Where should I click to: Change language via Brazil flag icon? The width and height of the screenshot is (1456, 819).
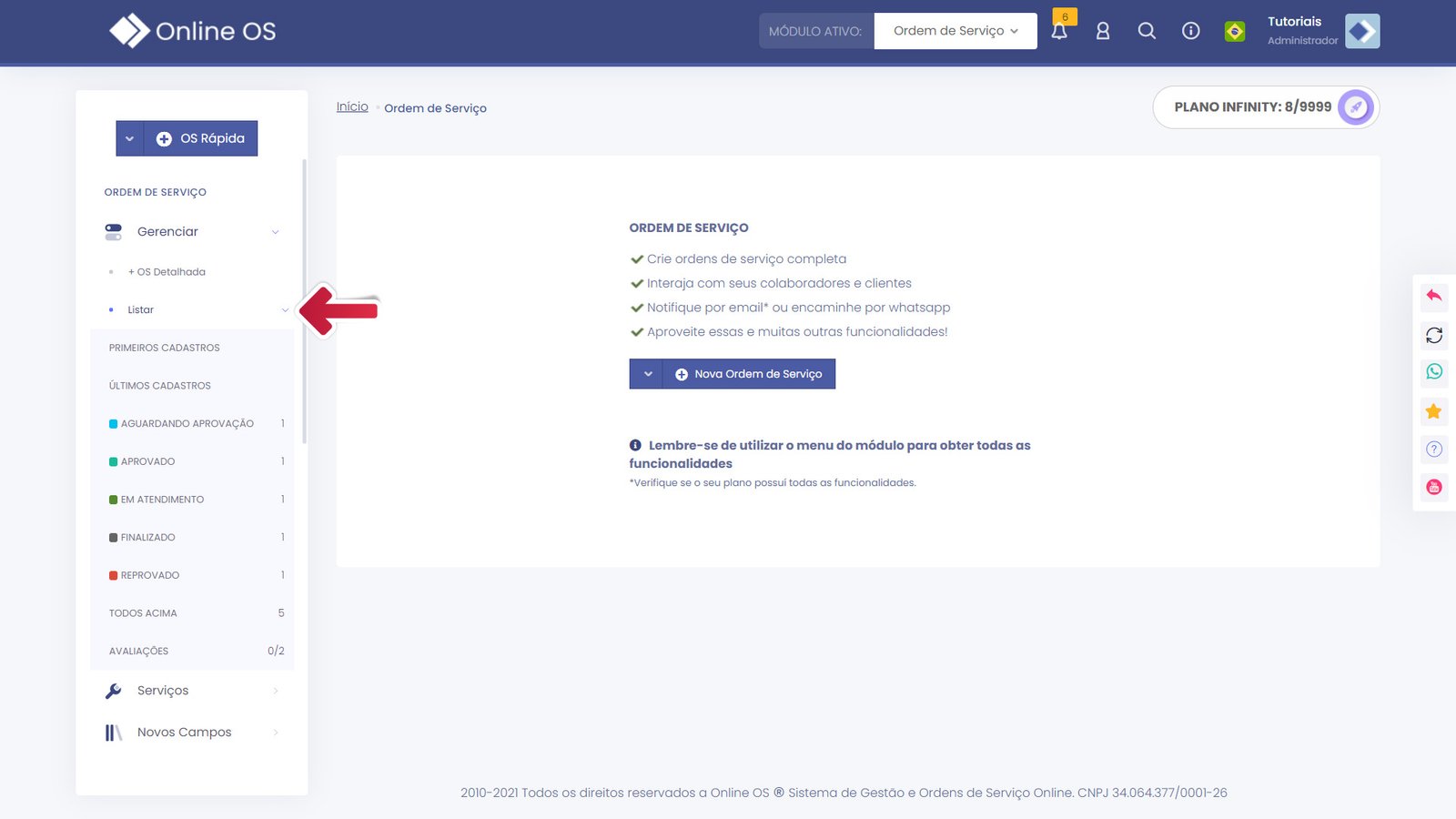tap(1235, 32)
